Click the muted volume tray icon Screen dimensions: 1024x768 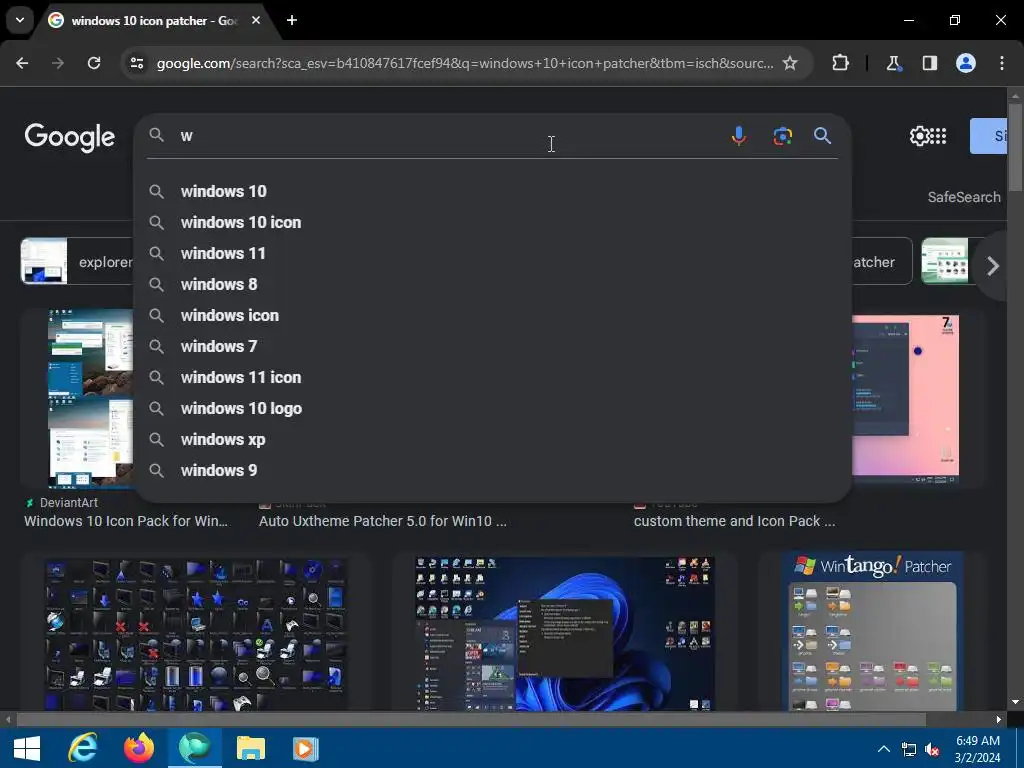click(933, 749)
